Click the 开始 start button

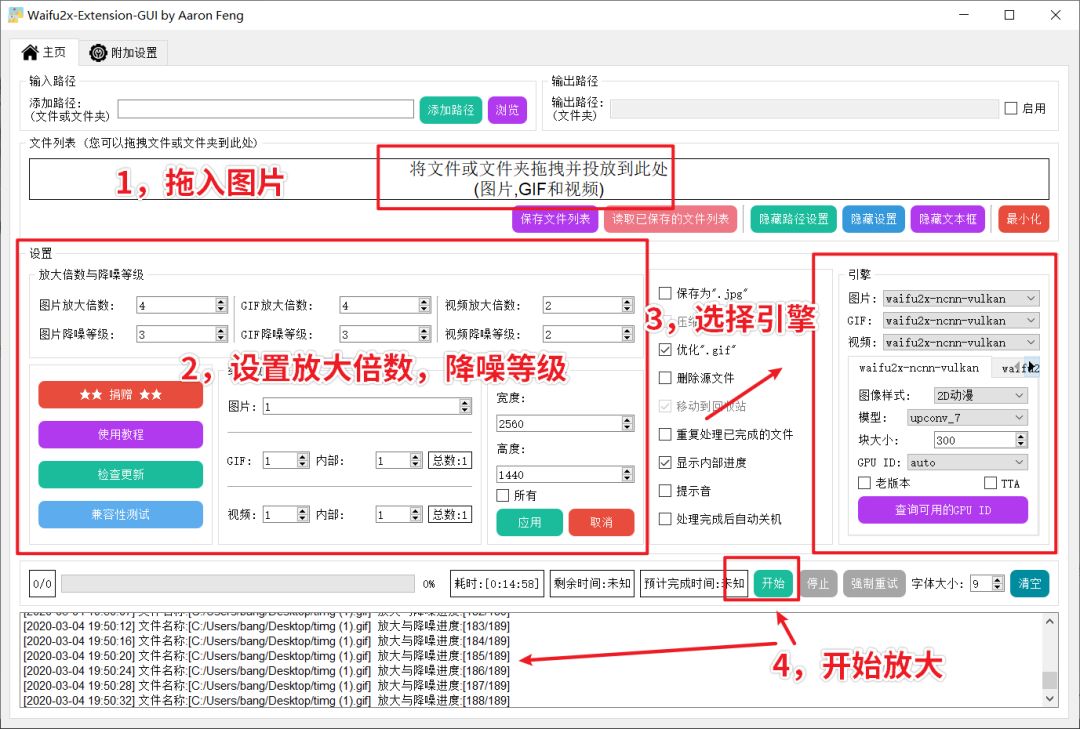click(773, 584)
